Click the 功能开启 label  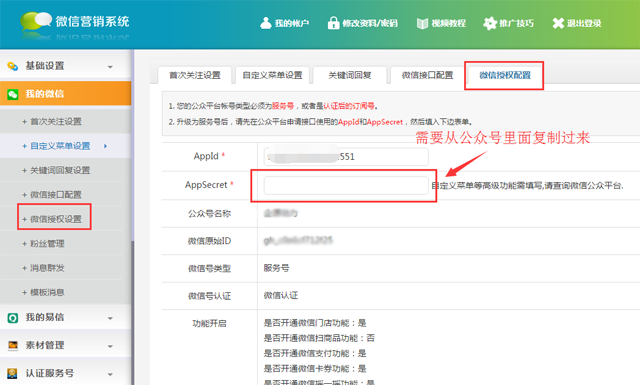pos(209,324)
